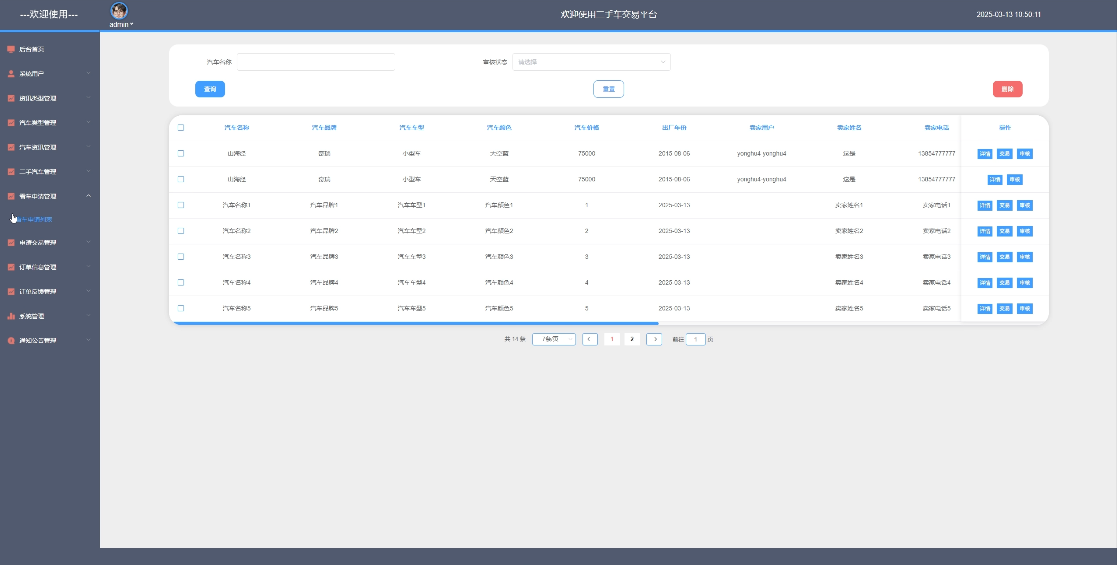Image resolution: width=1117 pixels, height=565 pixels.
Task: Click 详情 in the 汽车名称1 row
Action: (x=984, y=205)
